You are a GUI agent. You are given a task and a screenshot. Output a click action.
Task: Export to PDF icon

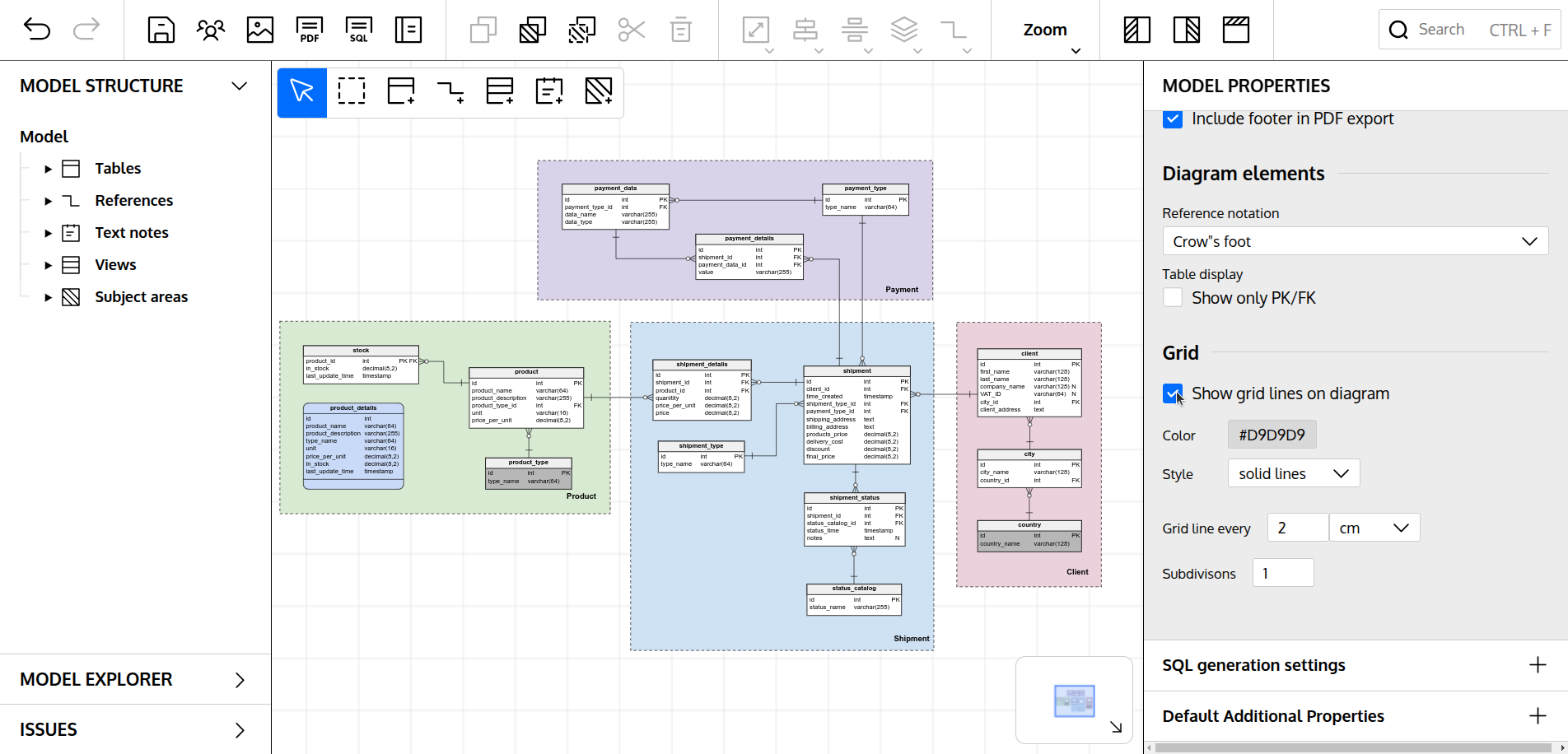point(310,30)
